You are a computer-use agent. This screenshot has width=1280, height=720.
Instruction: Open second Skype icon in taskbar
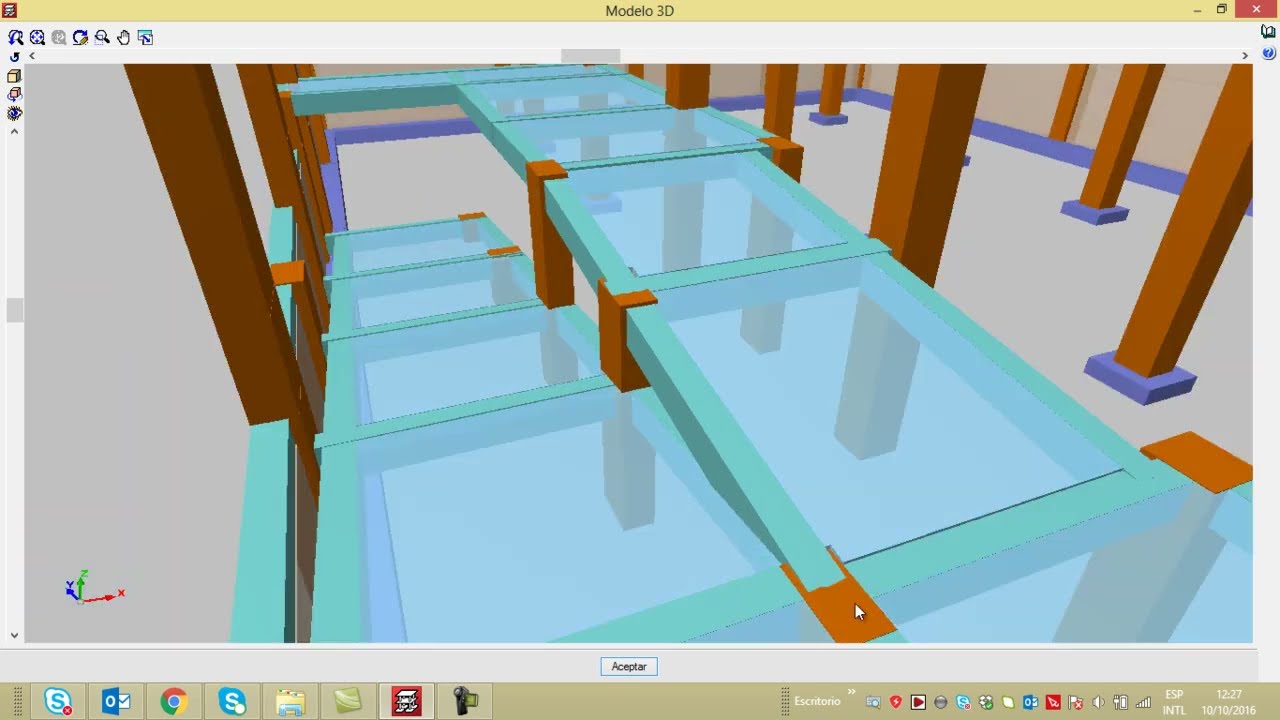[232, 702]
